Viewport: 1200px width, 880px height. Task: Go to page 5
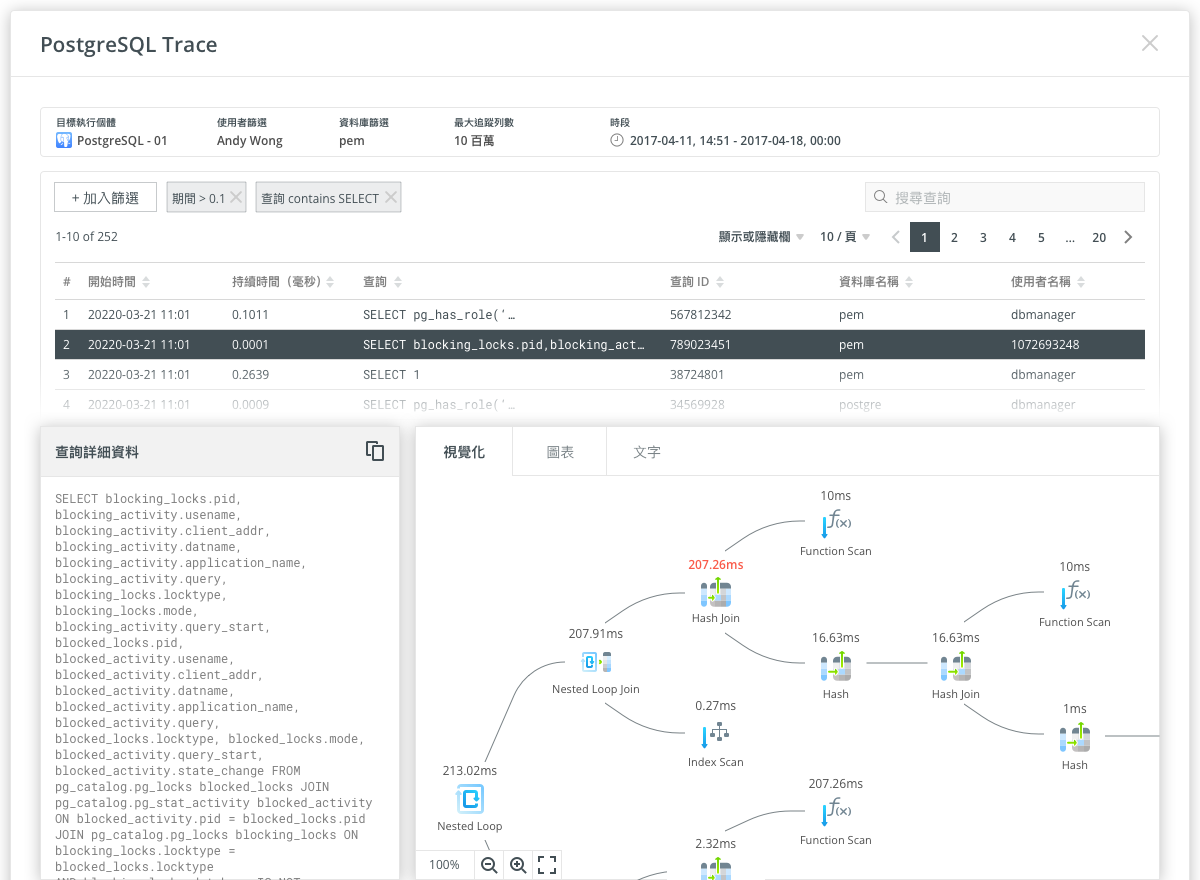tap(1041, 237)
